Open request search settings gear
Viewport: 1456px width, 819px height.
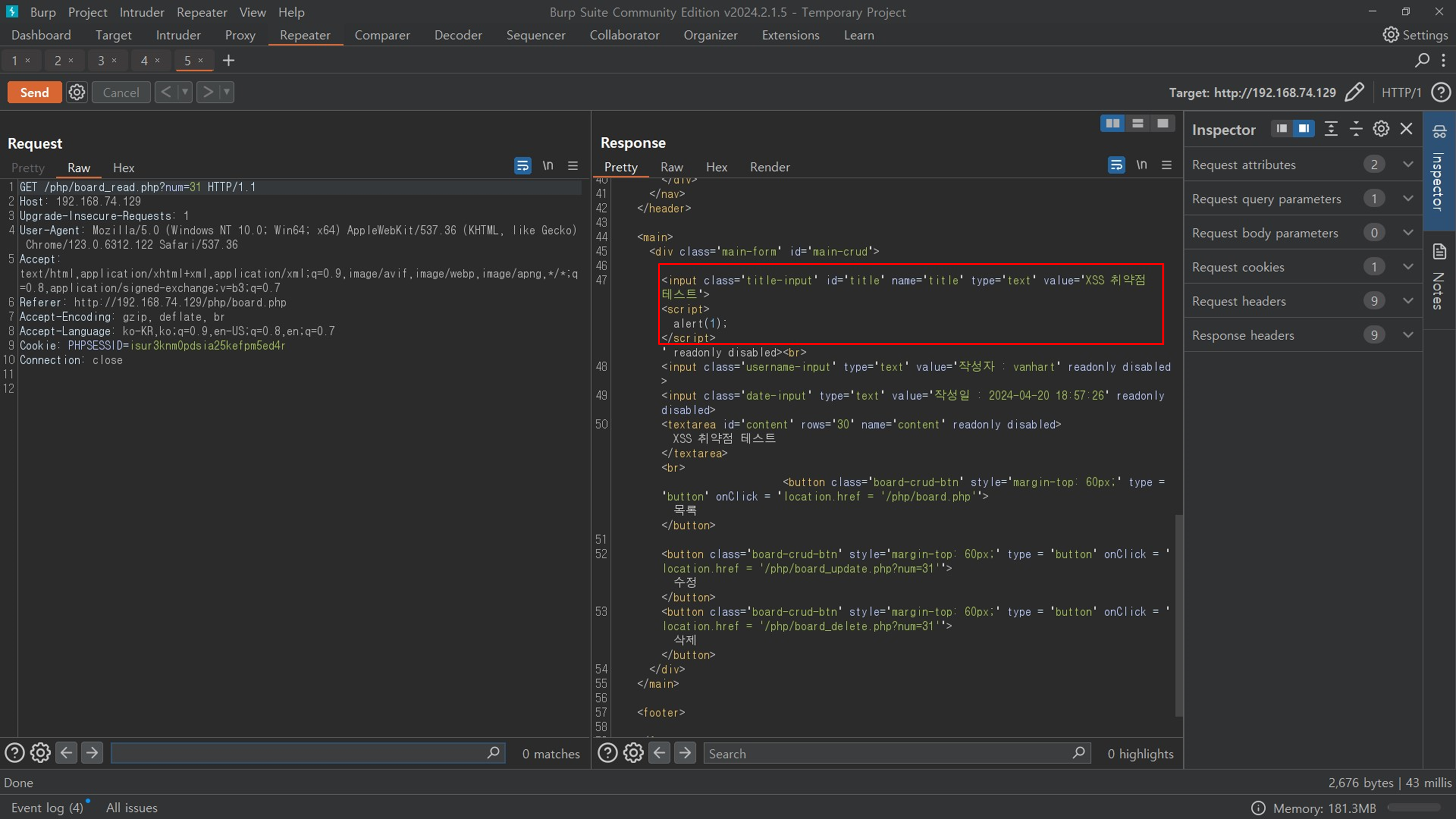tap(40, 753)
